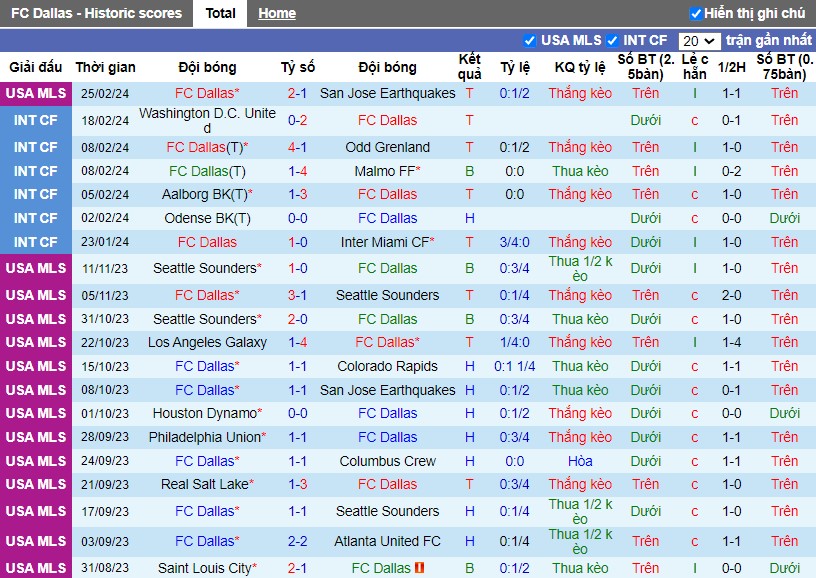Screen dimensions: 816x578
Task: Click Columbus Crew team name
Action: click(387, 461)
